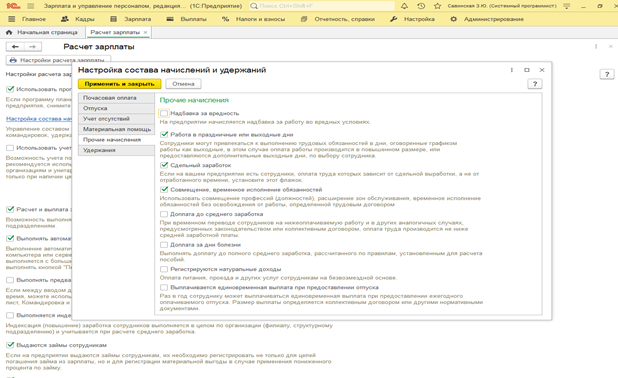Open help with the dialog question mark button
This screenshot has height=378, width=618.
(535, 84)
